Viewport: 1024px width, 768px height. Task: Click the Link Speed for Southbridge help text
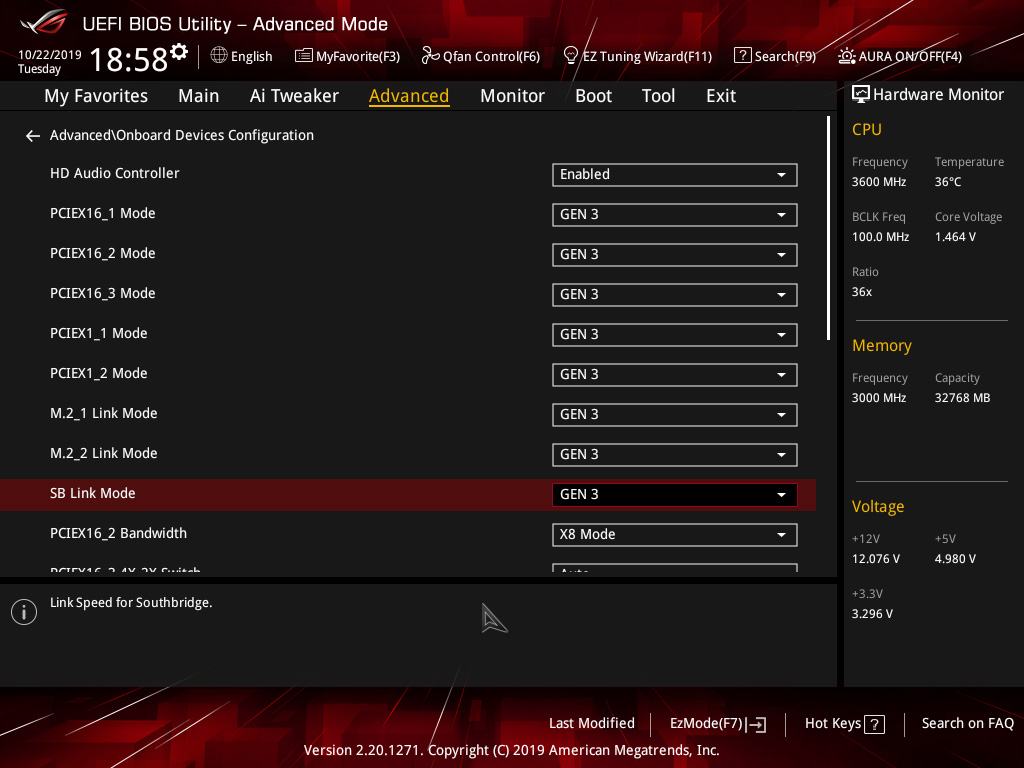click(x=131, y=603)
